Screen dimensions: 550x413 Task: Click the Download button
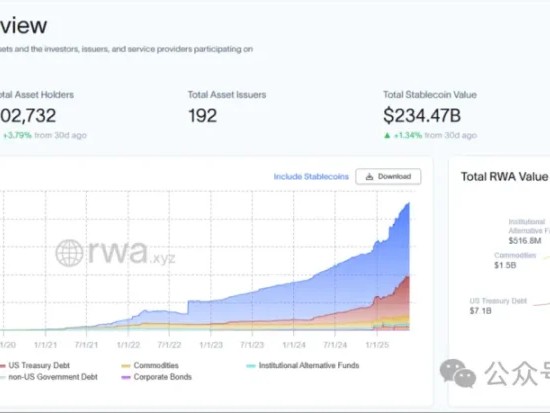(x=388, y=176)
